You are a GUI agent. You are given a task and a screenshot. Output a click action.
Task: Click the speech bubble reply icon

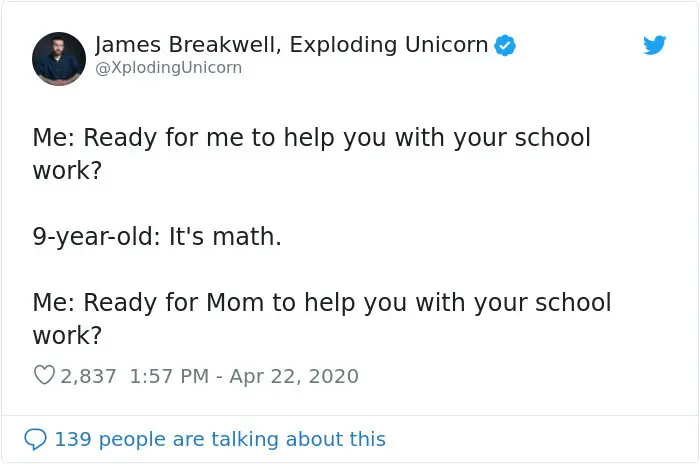(x=35, y=439)
